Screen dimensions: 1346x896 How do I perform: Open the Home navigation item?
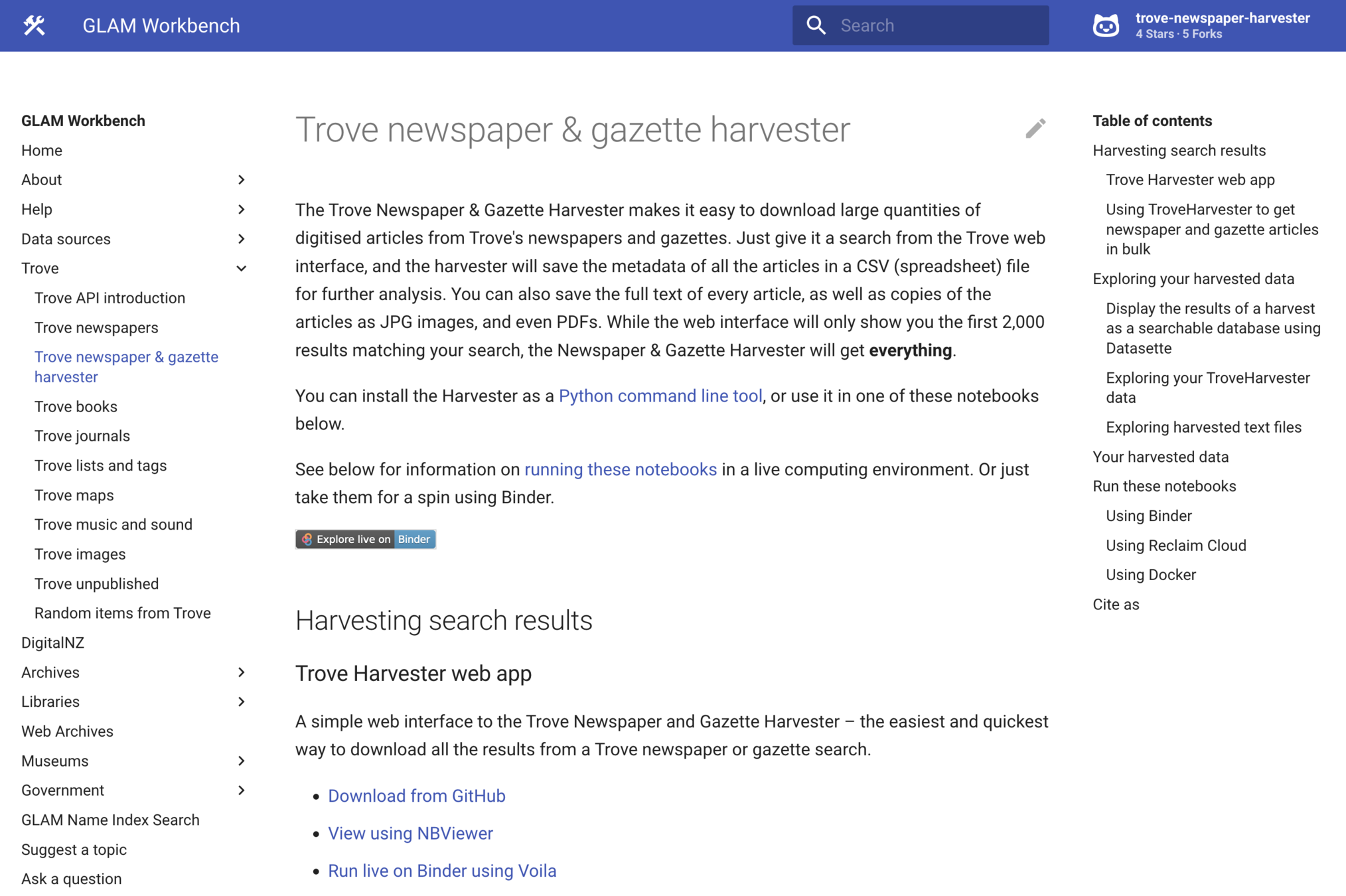coord(42,151)
